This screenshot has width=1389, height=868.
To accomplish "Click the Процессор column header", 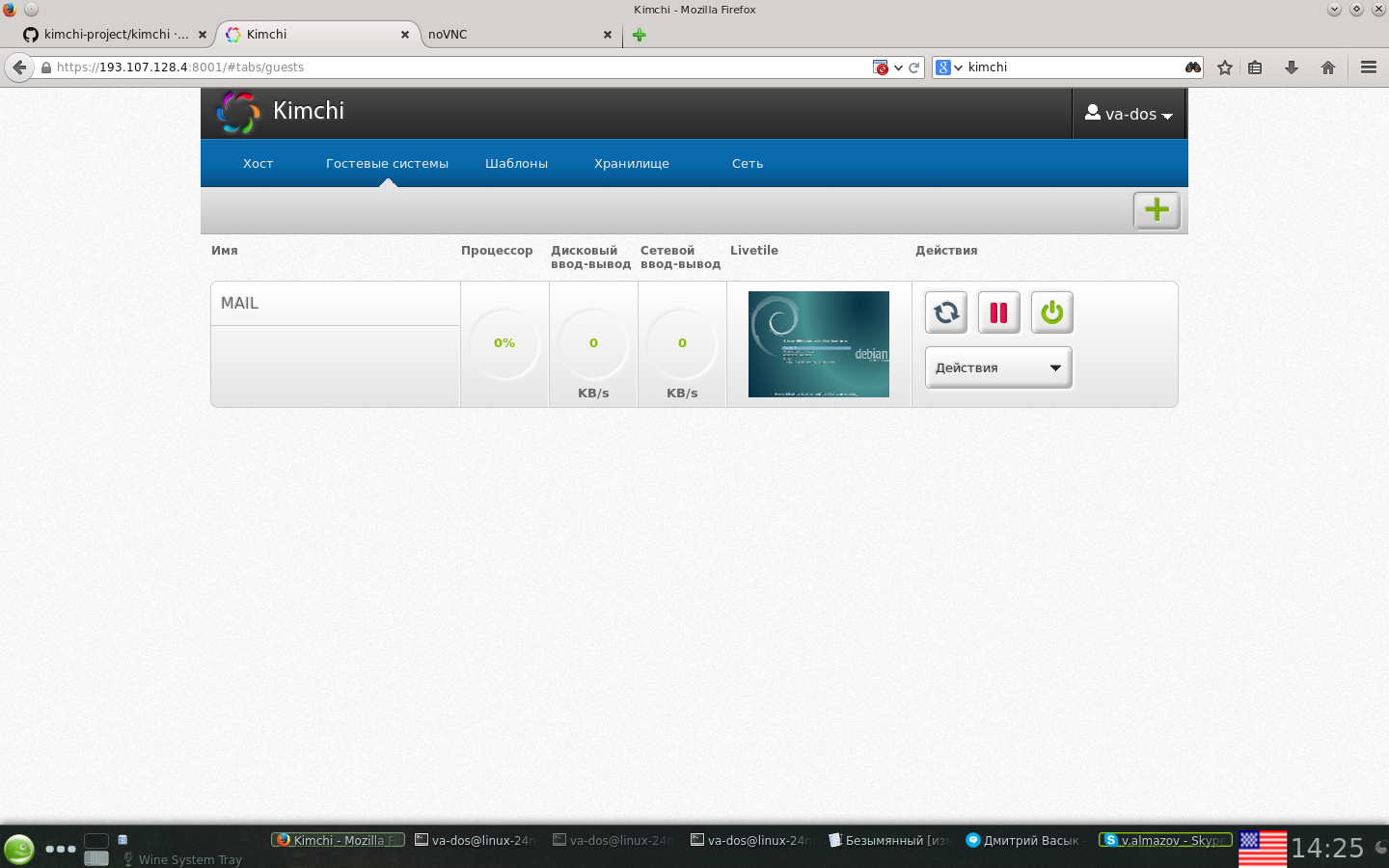I will point(497,250).
